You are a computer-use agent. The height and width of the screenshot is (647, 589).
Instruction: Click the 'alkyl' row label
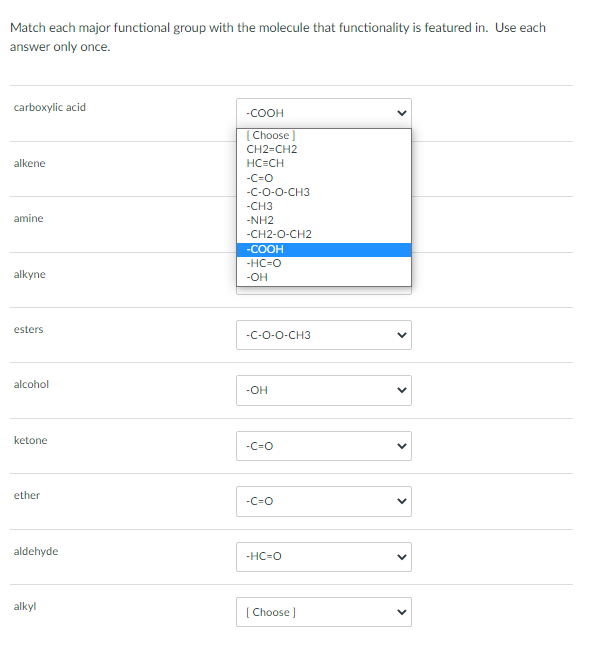[x=25, y=607]
